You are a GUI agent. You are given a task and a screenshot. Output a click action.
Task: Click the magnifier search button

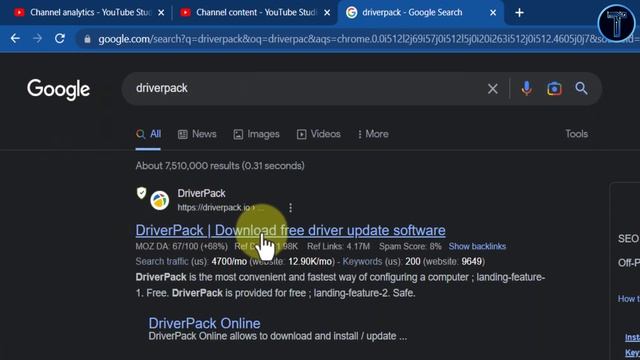[x=581, y=88]
